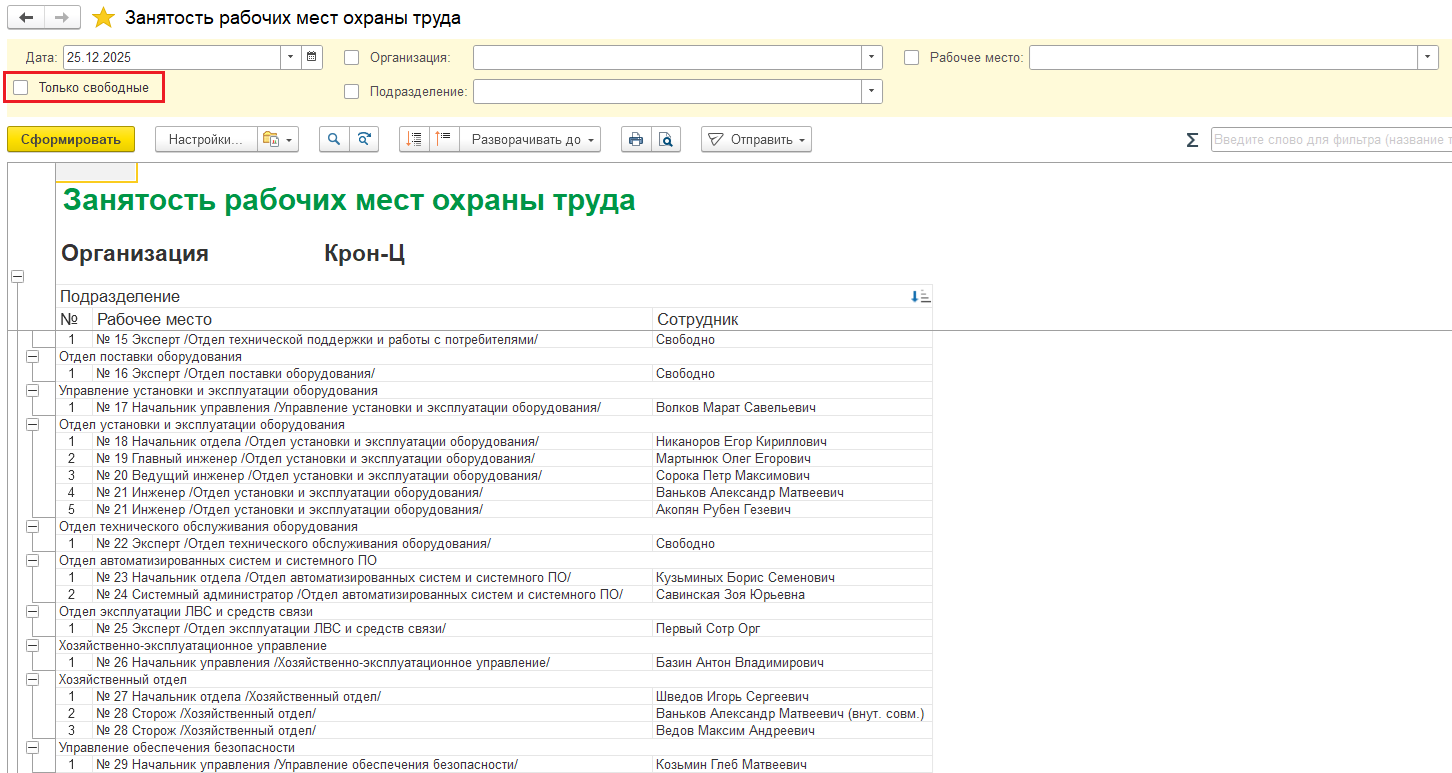Add report to favorites with star icon

click(x=102, y=18)
